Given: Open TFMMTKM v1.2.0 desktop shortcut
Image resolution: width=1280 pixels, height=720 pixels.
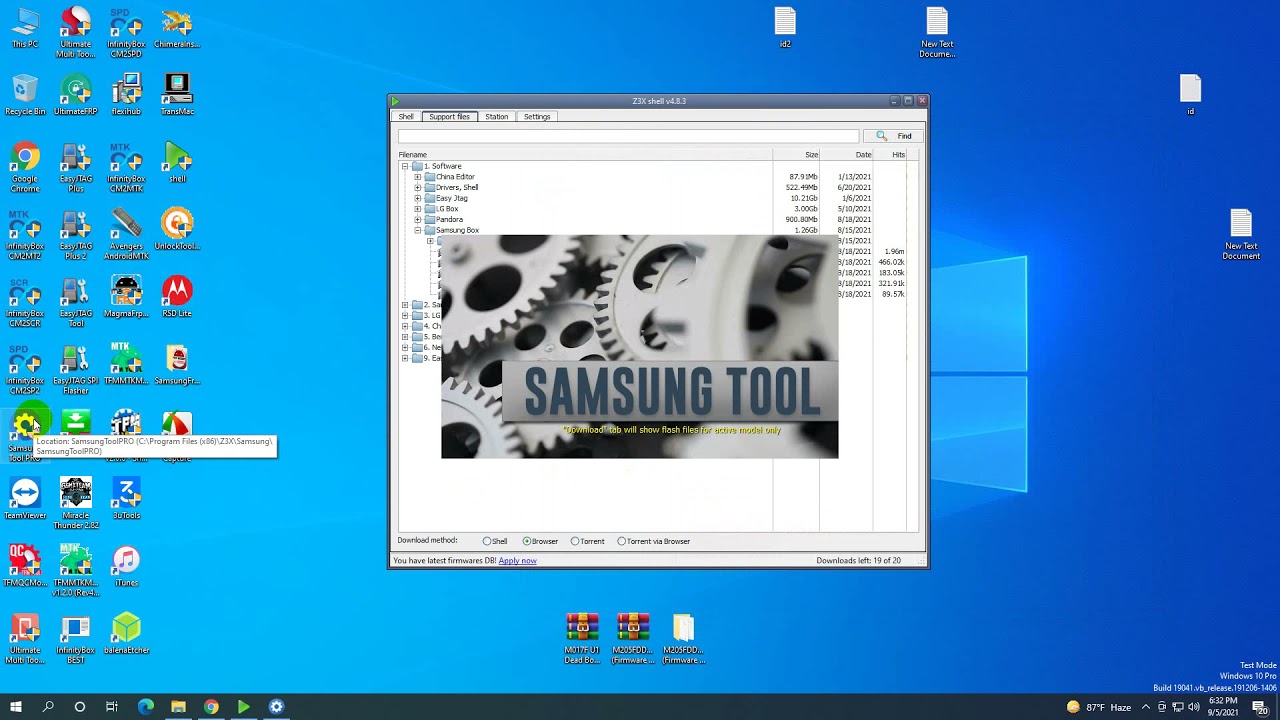Looking at the screenshot, I should (76, 571).
